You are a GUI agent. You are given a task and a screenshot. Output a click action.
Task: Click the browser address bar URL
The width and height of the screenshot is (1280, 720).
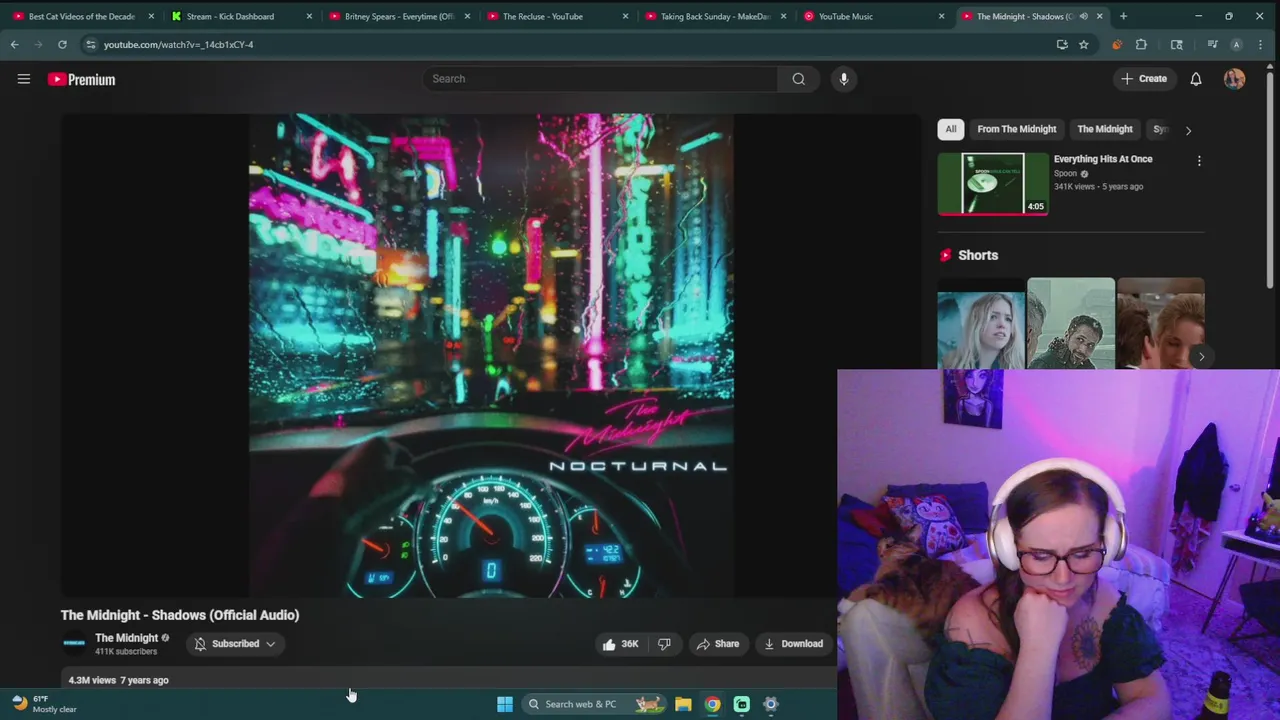tap(178, 44)
